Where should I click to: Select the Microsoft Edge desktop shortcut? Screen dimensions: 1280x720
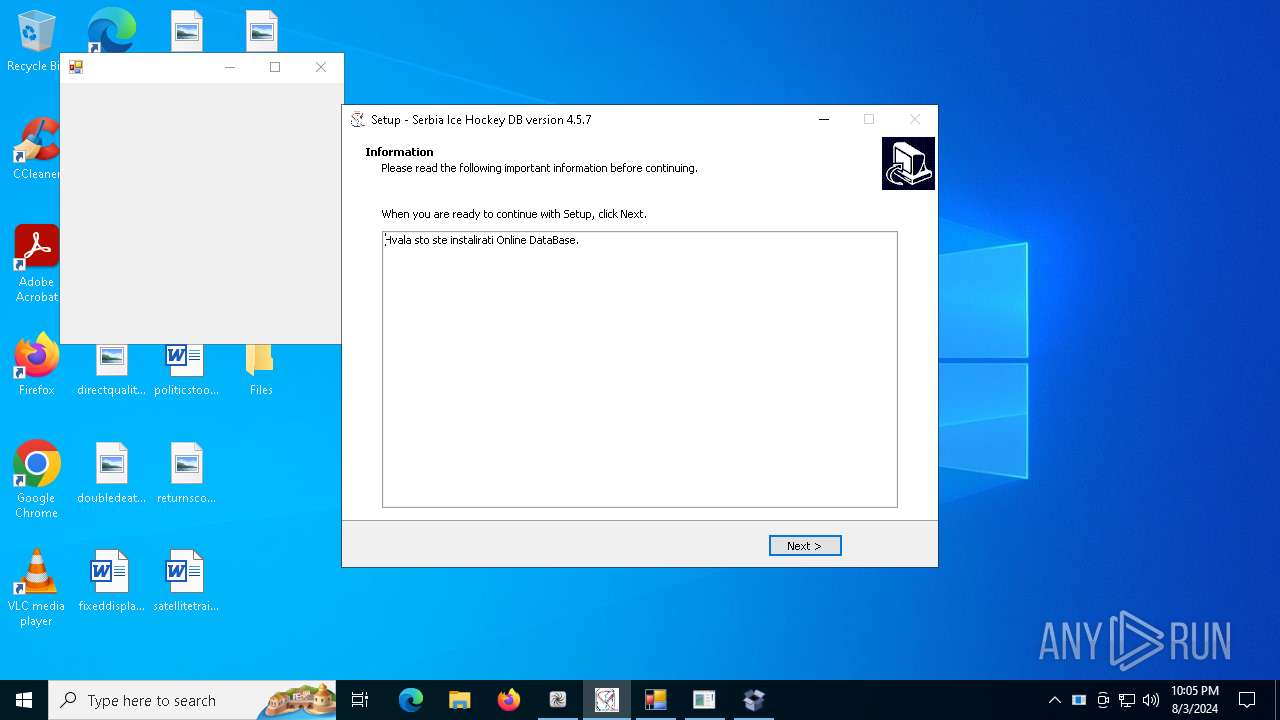click(111, 30)
